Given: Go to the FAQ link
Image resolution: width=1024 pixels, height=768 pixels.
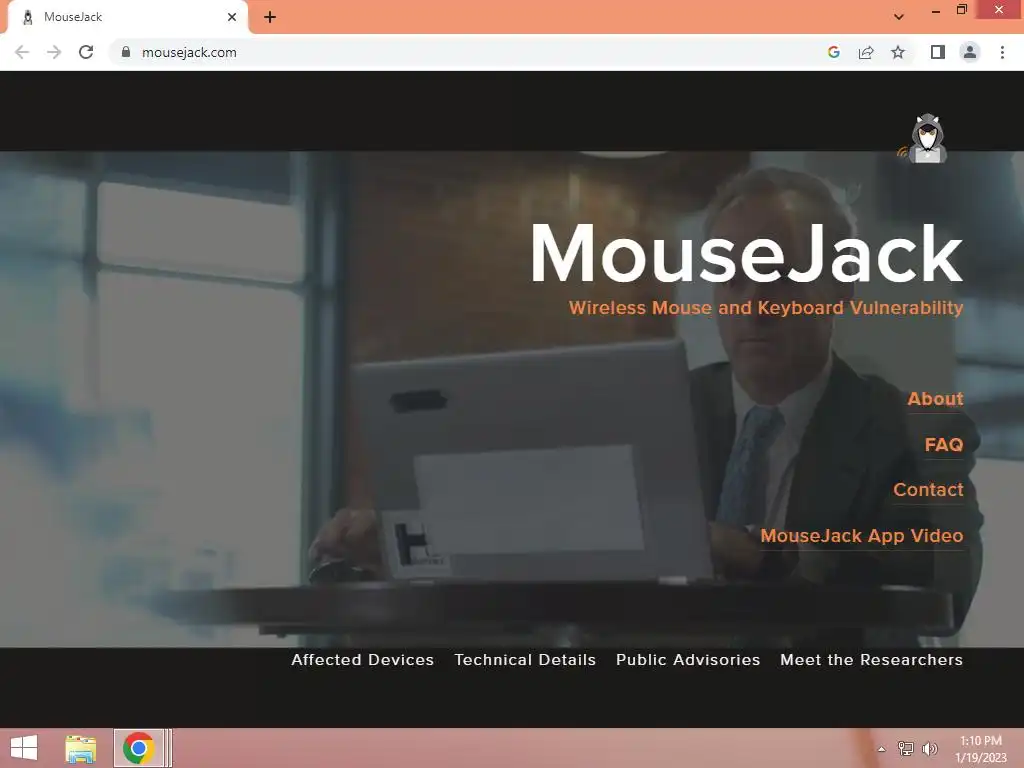Looking at the screenshot, I should click(944, 445).
